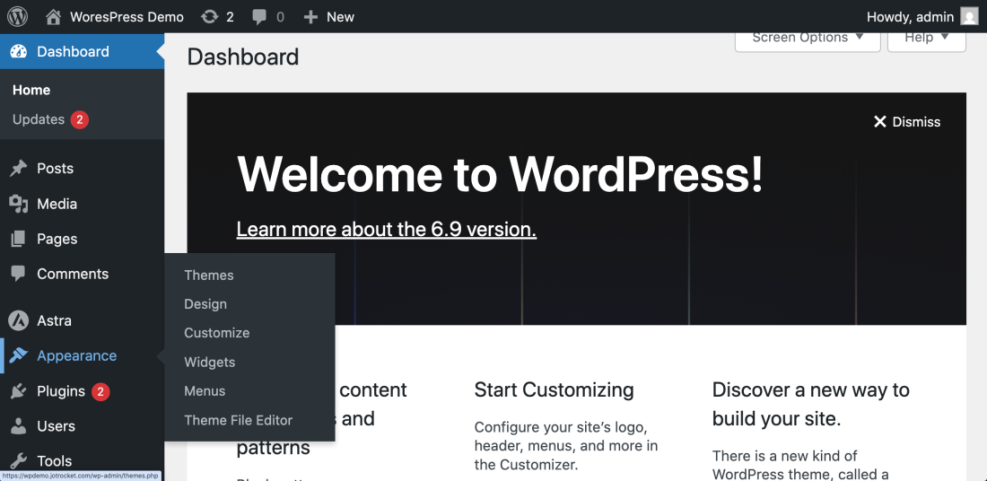Click the Welcome to WordPress! heading

tap(500, 174)
